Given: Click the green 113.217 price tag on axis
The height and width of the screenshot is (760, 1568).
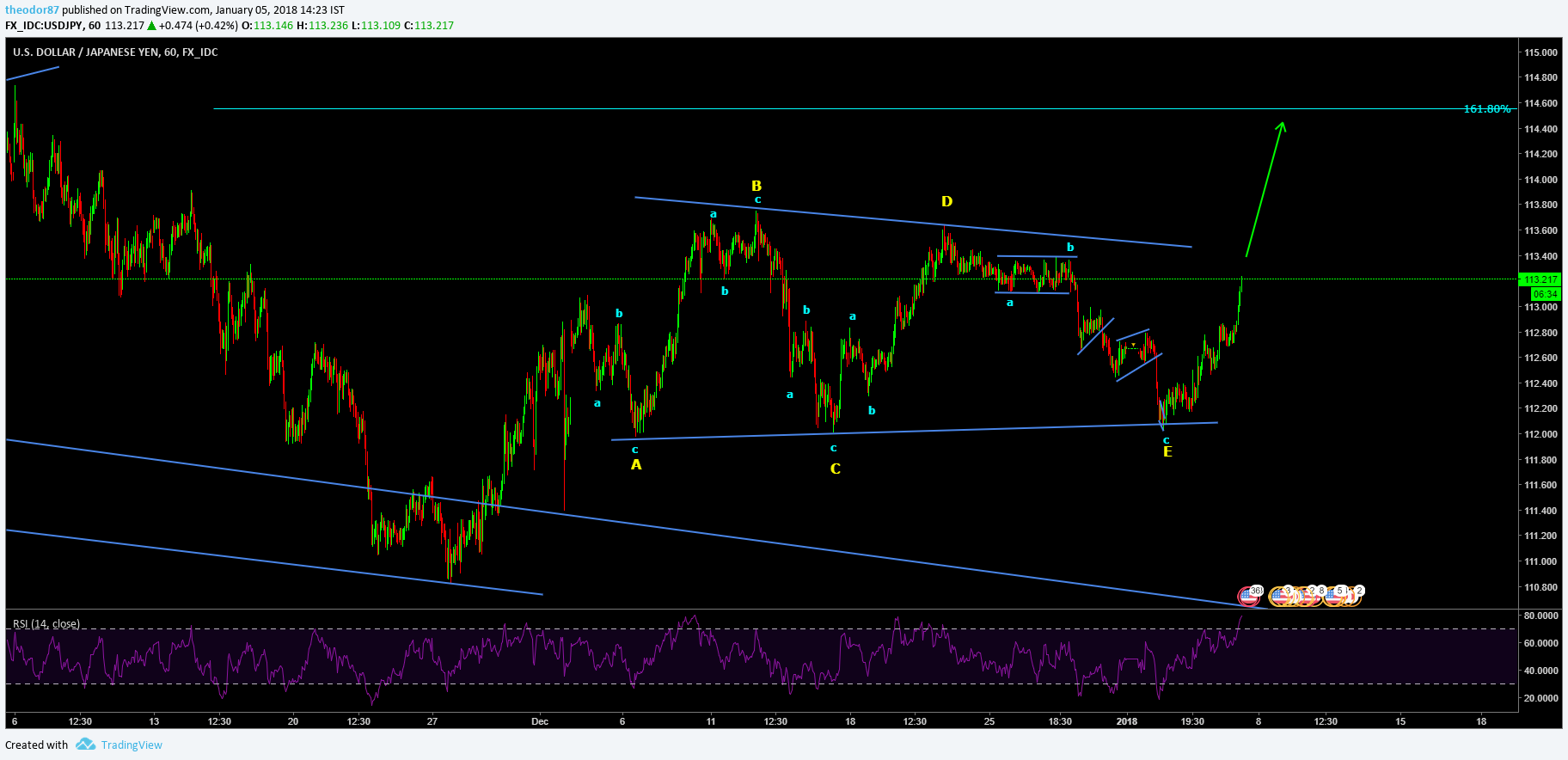Looking at the screenshot, I should 1540,279.
